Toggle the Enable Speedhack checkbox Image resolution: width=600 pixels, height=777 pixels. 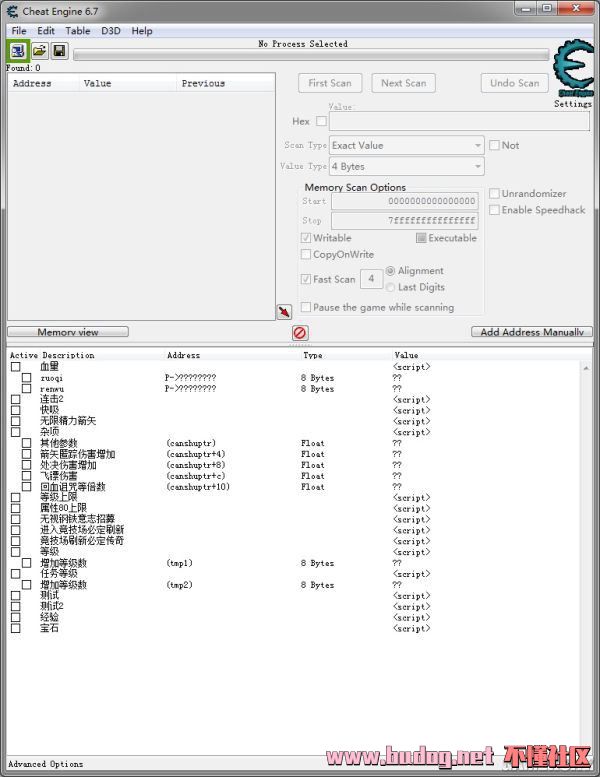pyautogui.click(x=494, y=210)
